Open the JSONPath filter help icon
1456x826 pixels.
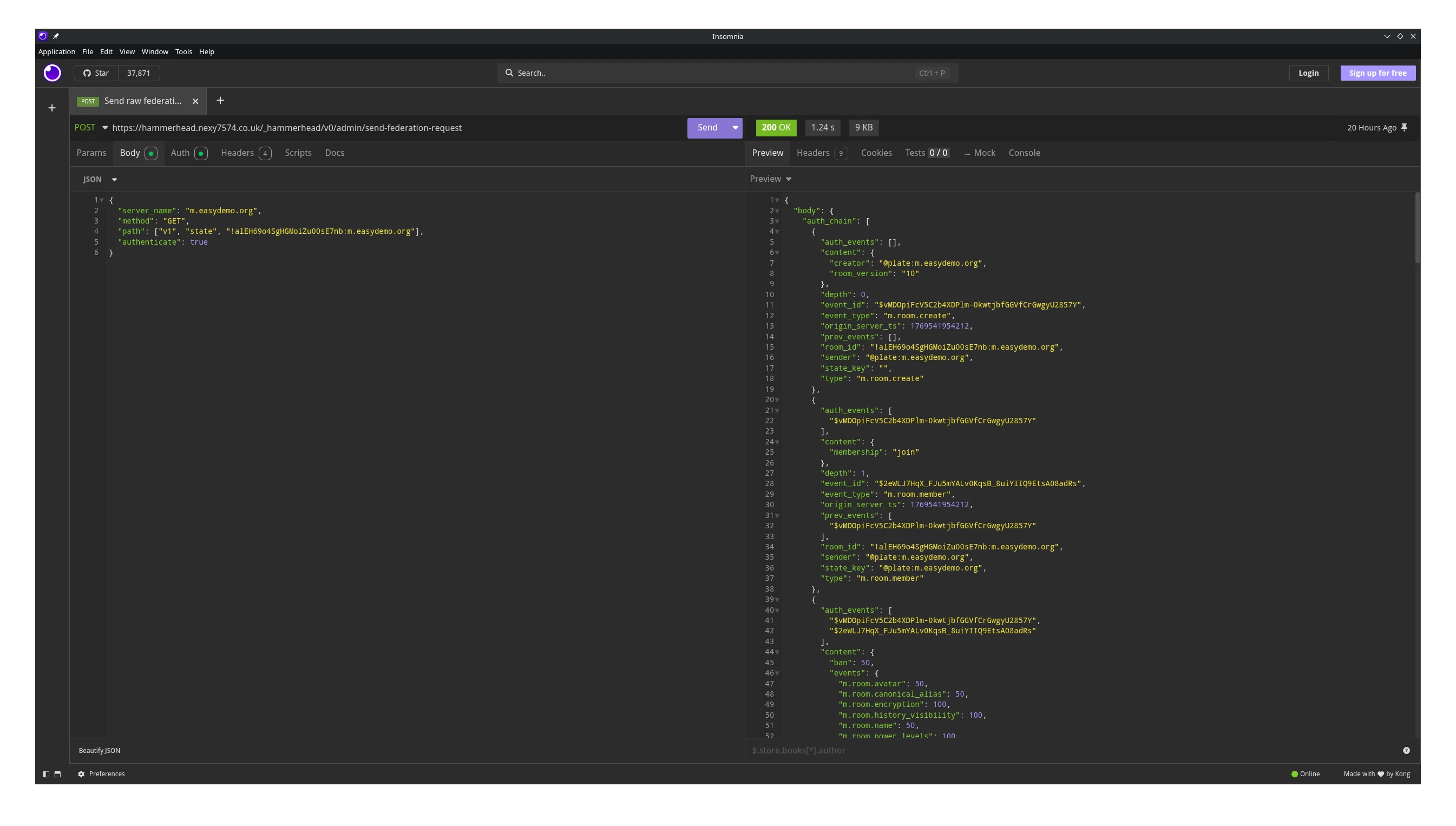(1406, 750)
